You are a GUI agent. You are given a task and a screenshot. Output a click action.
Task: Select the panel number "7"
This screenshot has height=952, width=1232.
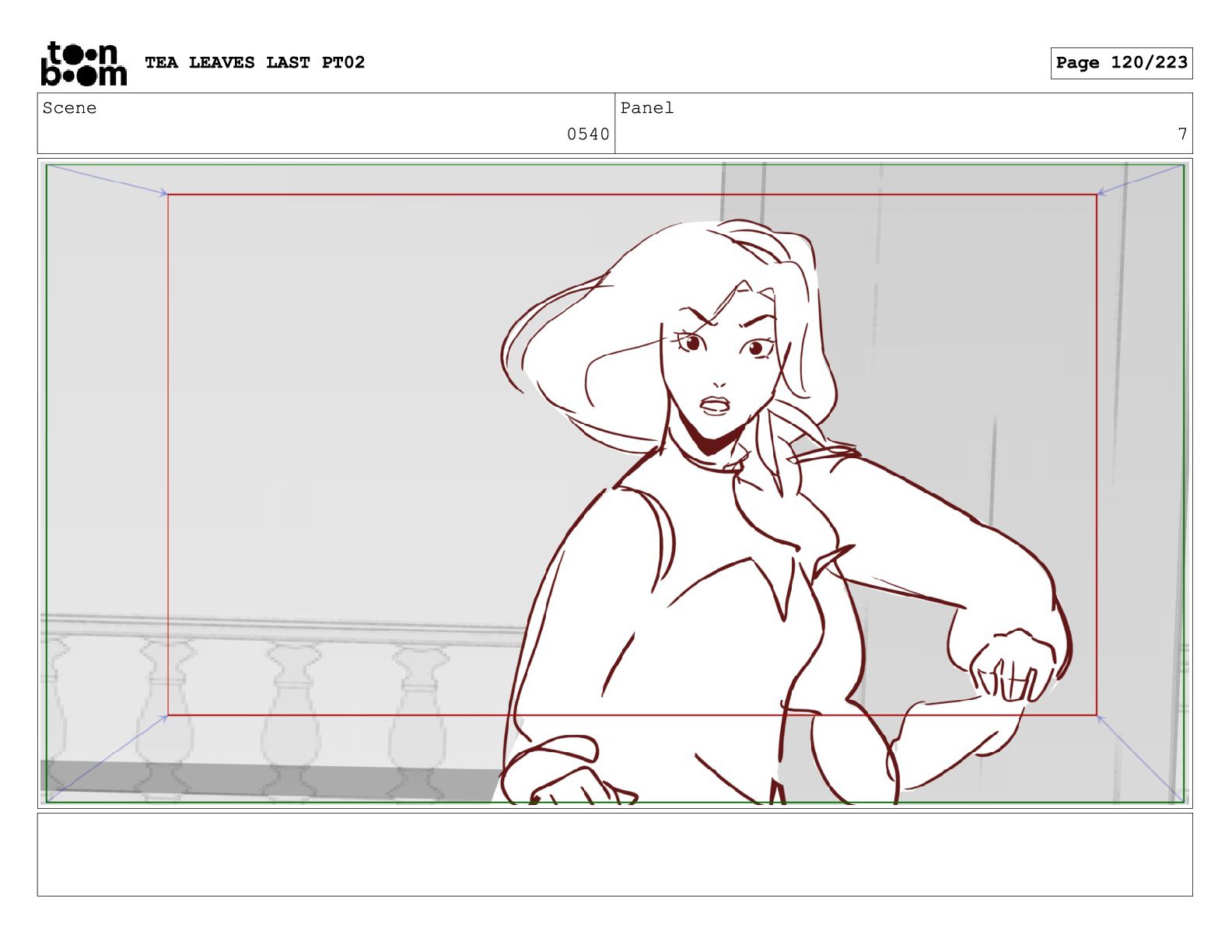point(1182,135)
